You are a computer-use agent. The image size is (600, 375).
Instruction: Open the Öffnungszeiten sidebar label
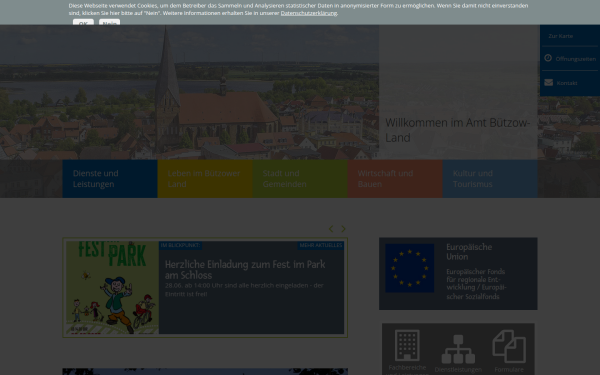pos(576,59)
